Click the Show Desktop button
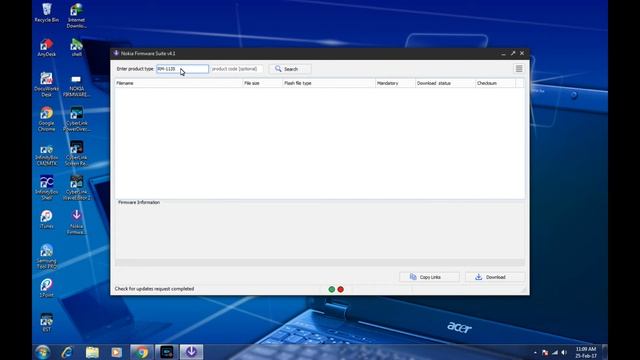This screenshot has width=640, height=360. click(605, 352)
